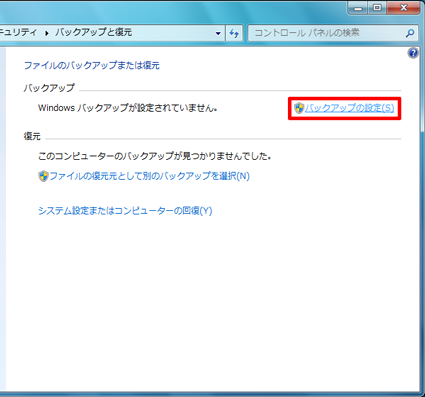Click the refresh arrows button by the address bar
Image resolution: width=425 pixels, height=397 pixels.
click(234, 33)
